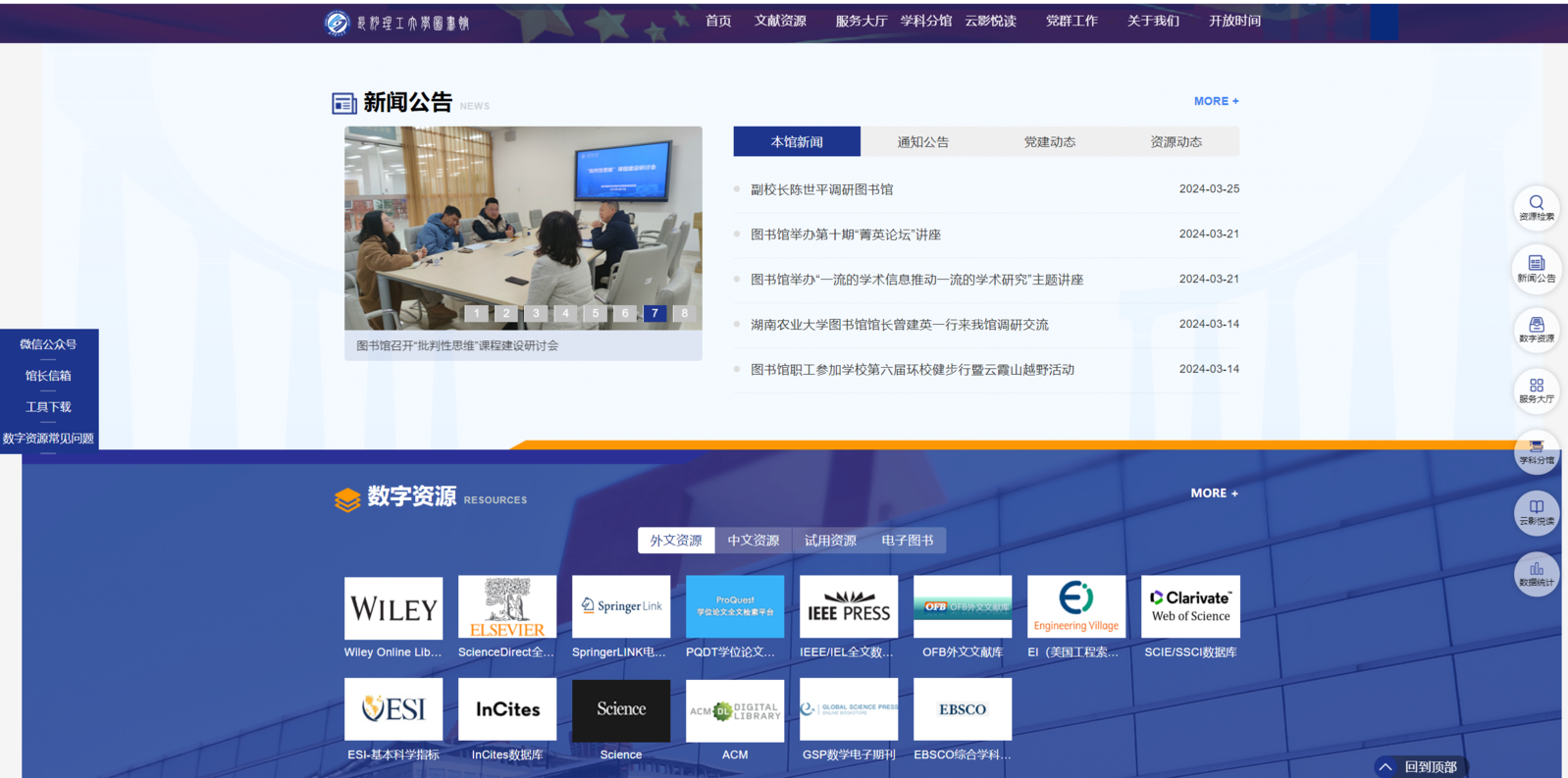The height and width of the screenshot is (778, 1568).
Task: Open the 云影悦读 book icon in the floating sidebar
Action: click(x=1537, y=513)
